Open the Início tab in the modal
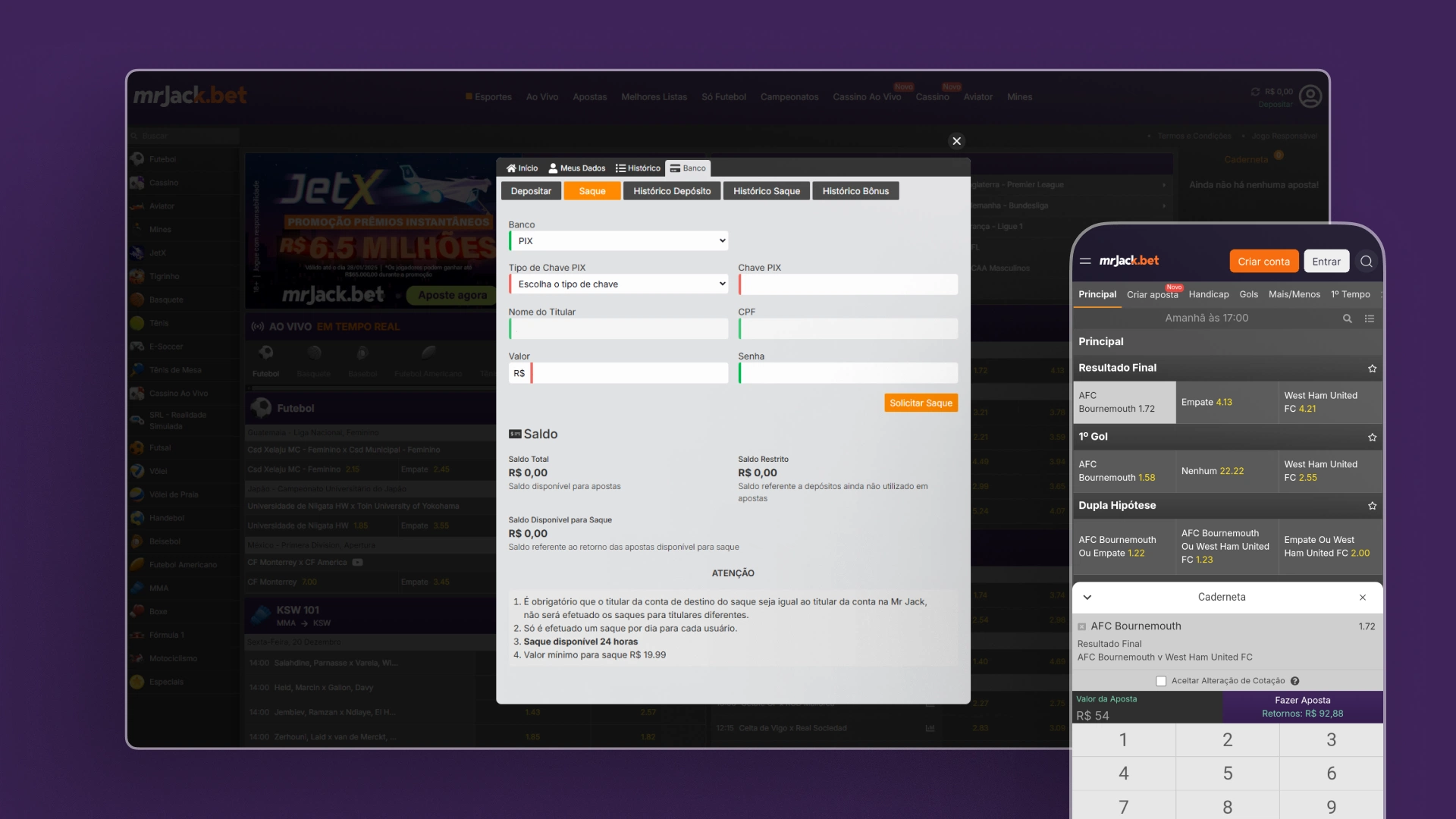This screenshot has width=1456, height=819. [522, 168]
